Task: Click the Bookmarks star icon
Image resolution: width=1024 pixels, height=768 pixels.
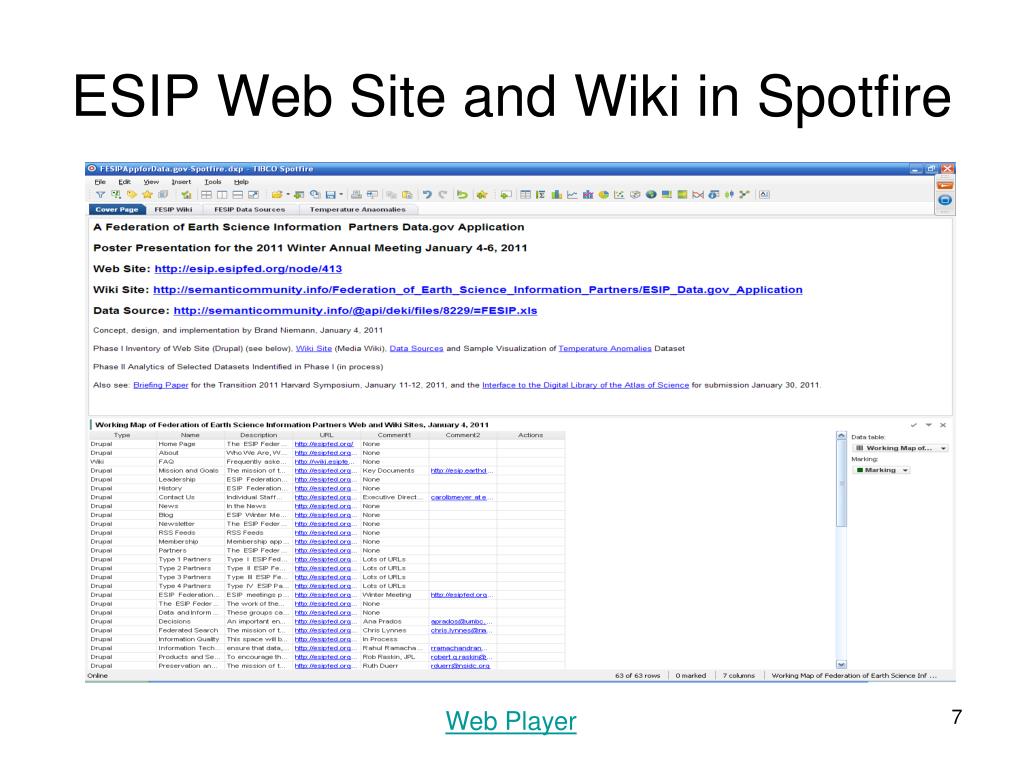Action: pyautogui.click(x=148, y=194)
